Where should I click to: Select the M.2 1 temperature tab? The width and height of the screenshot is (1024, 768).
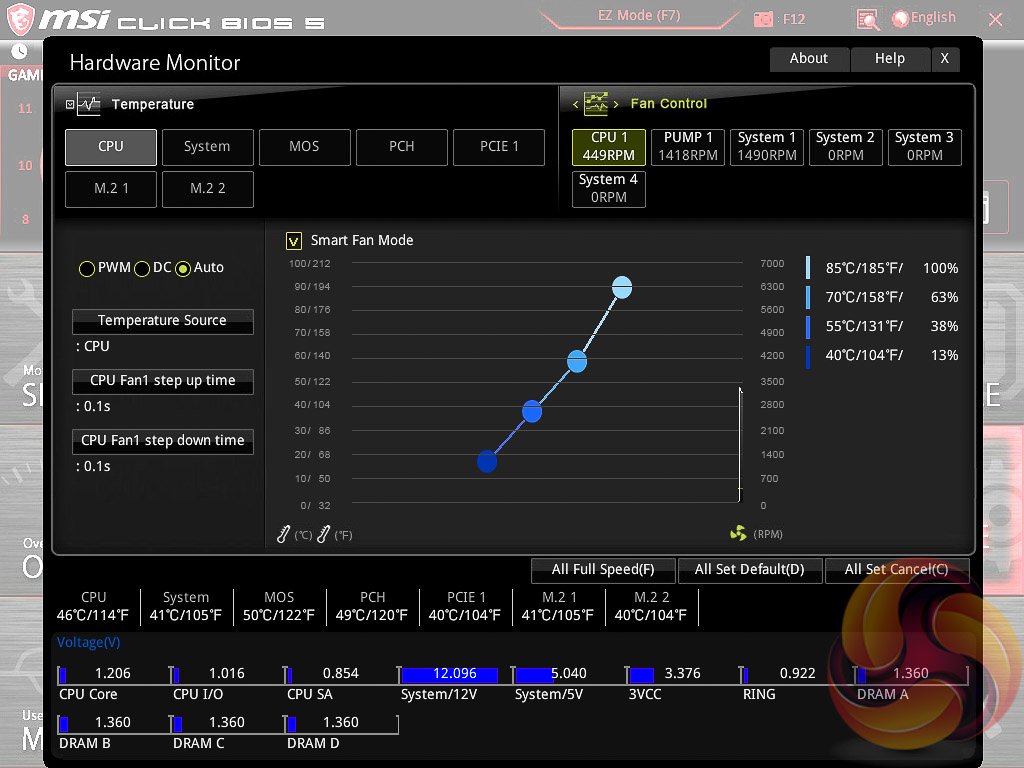point(111,189)
